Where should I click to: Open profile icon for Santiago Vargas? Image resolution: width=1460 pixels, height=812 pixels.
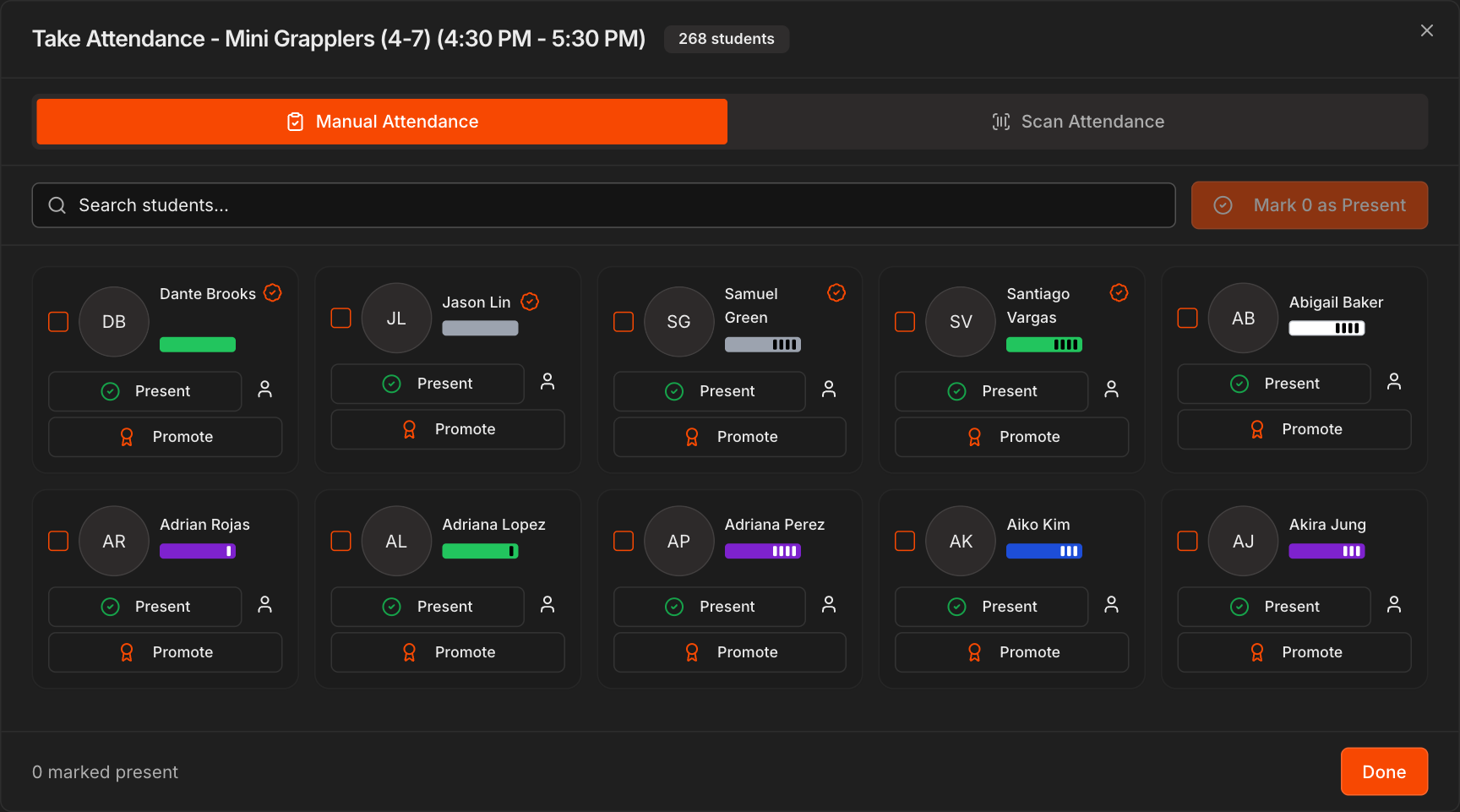1111,390
